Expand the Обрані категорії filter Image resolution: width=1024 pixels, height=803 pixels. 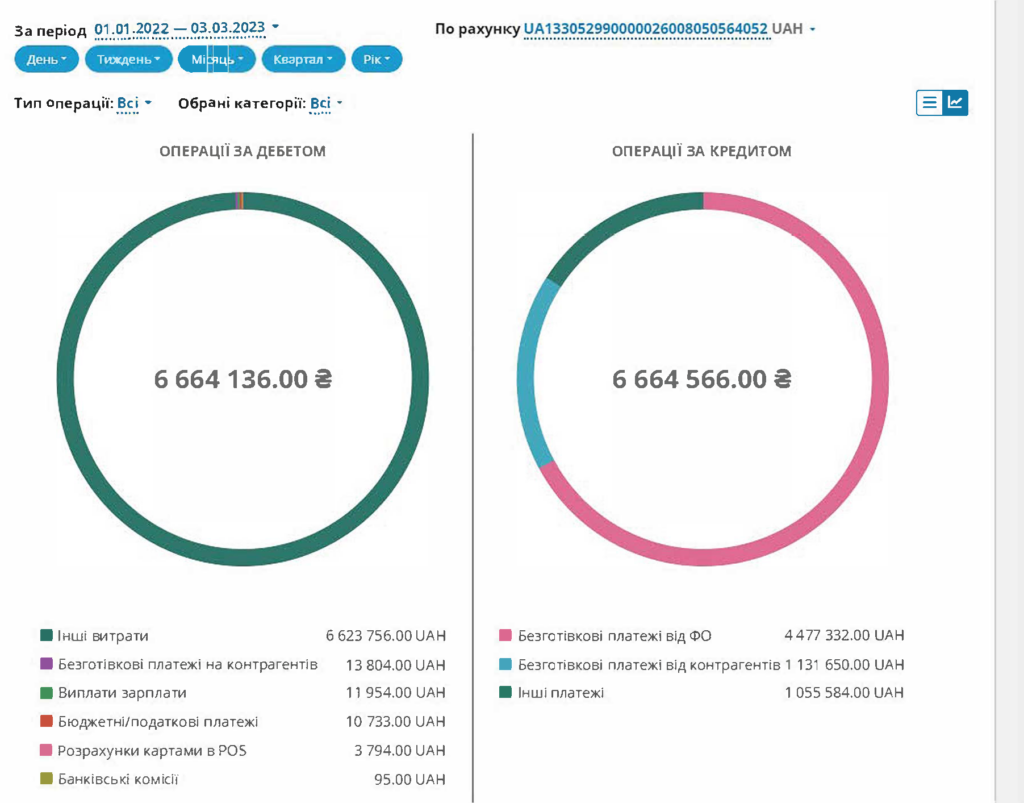click(x=326, y=103)
